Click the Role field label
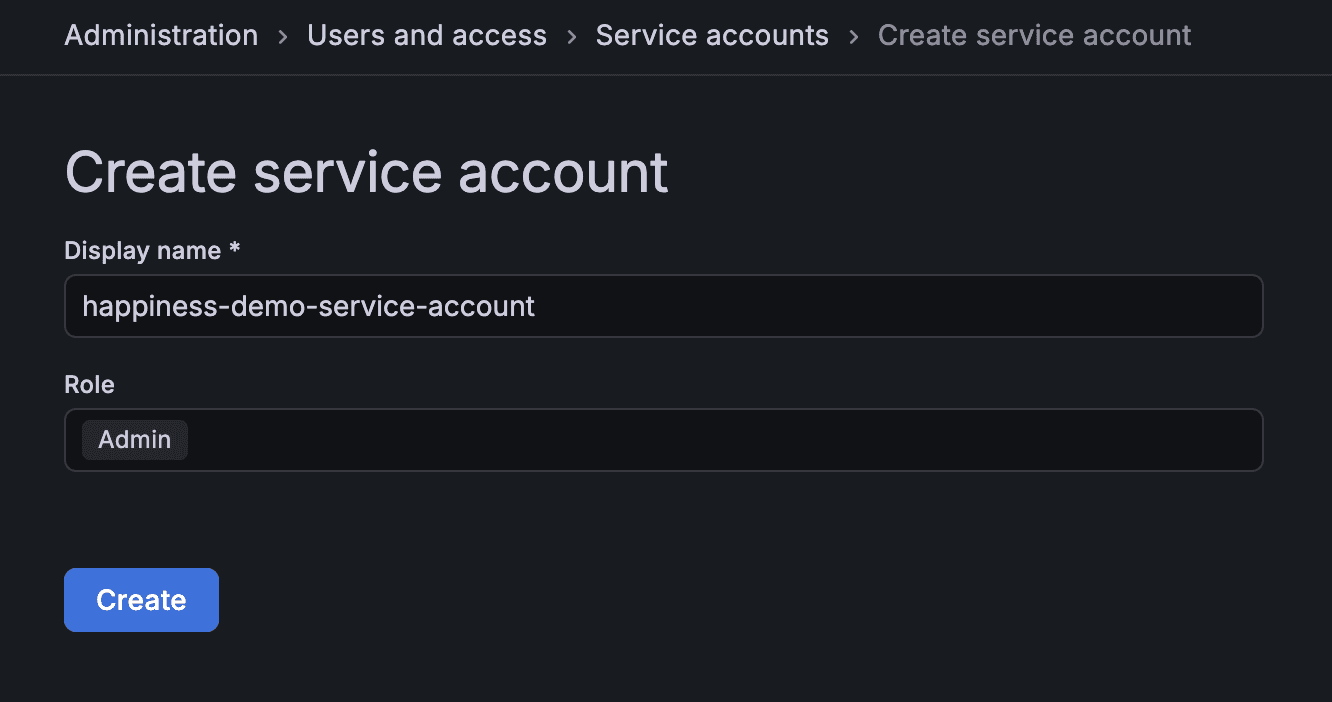This screenshot has width=1332, height=702. point(89,384)
